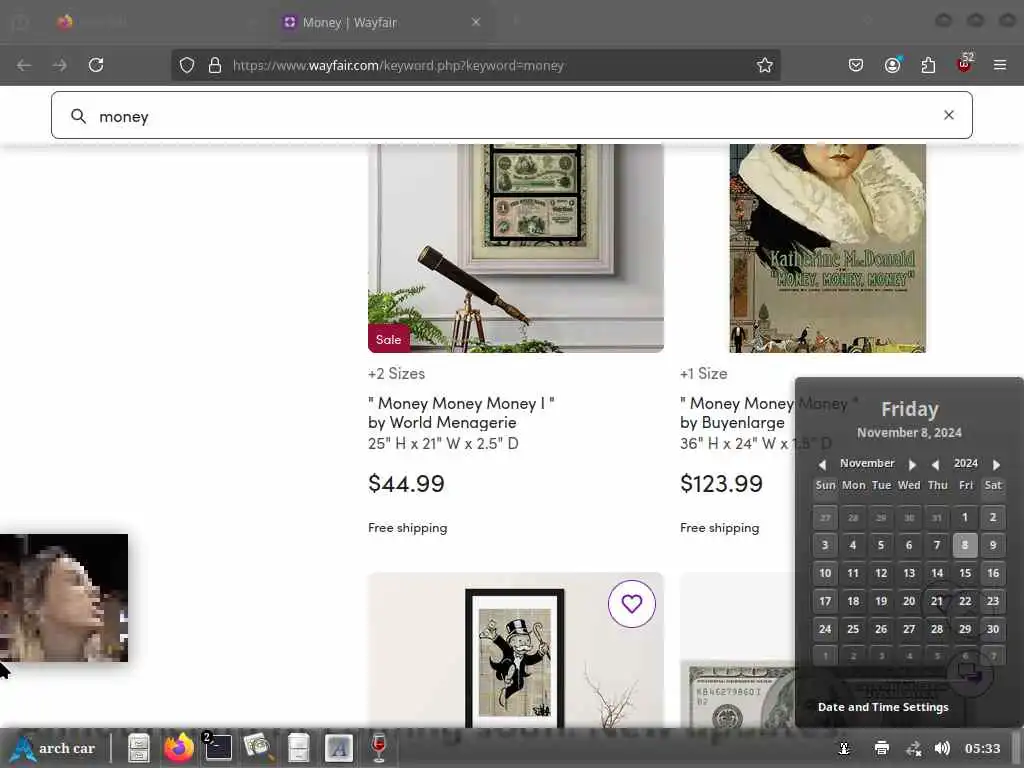Click the search magnifier icon
1024x768 pixels.
pos(78,116)
